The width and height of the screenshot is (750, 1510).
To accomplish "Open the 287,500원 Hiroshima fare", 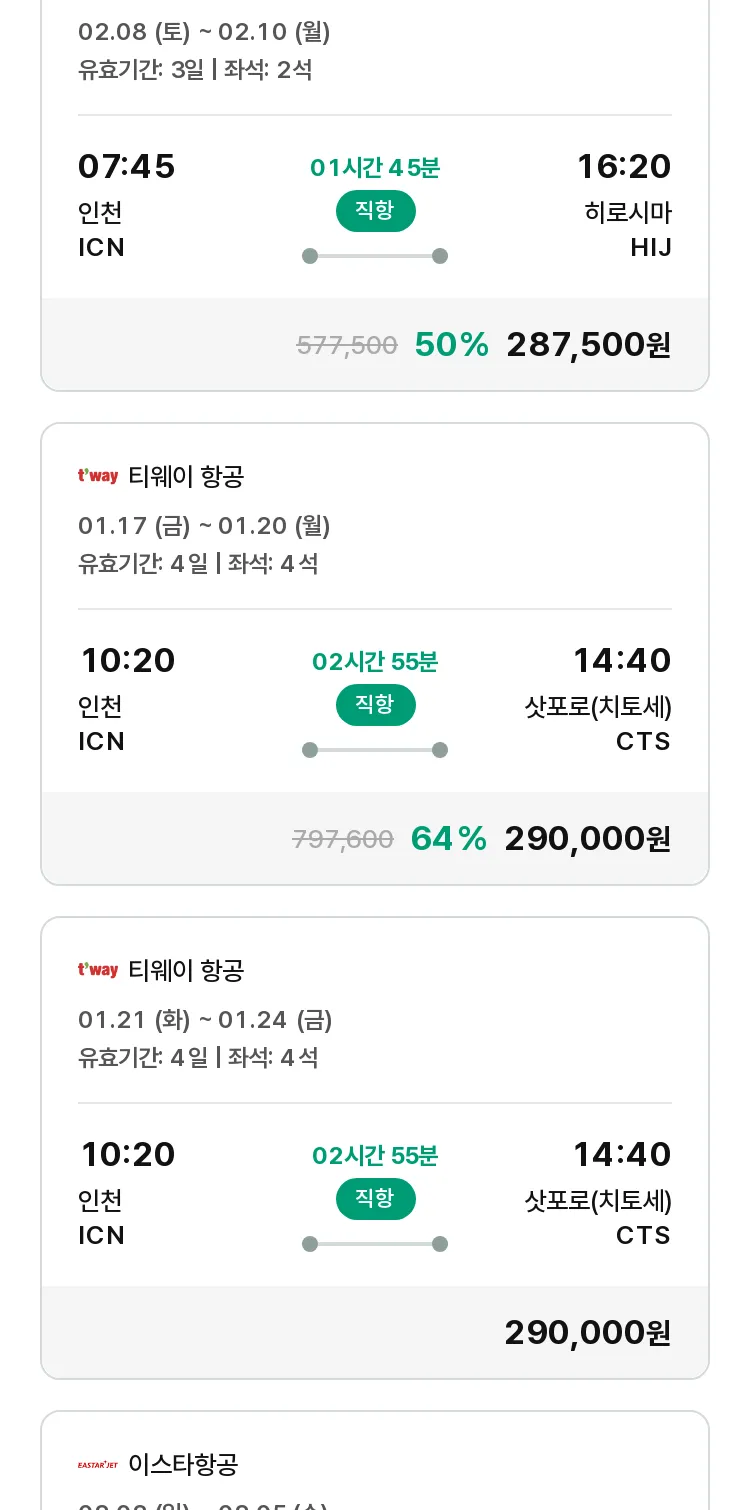I will pyautogui.click(x=588, y=345).
